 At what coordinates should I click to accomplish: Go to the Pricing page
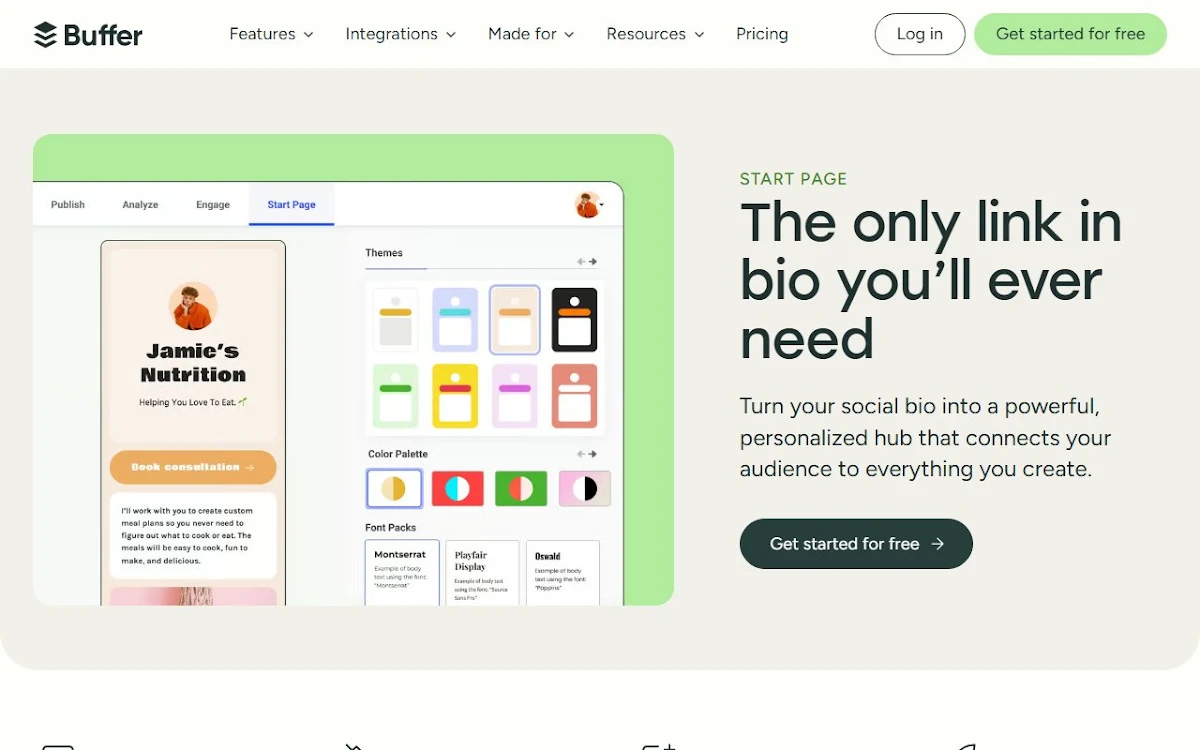(x=762, y=34)
